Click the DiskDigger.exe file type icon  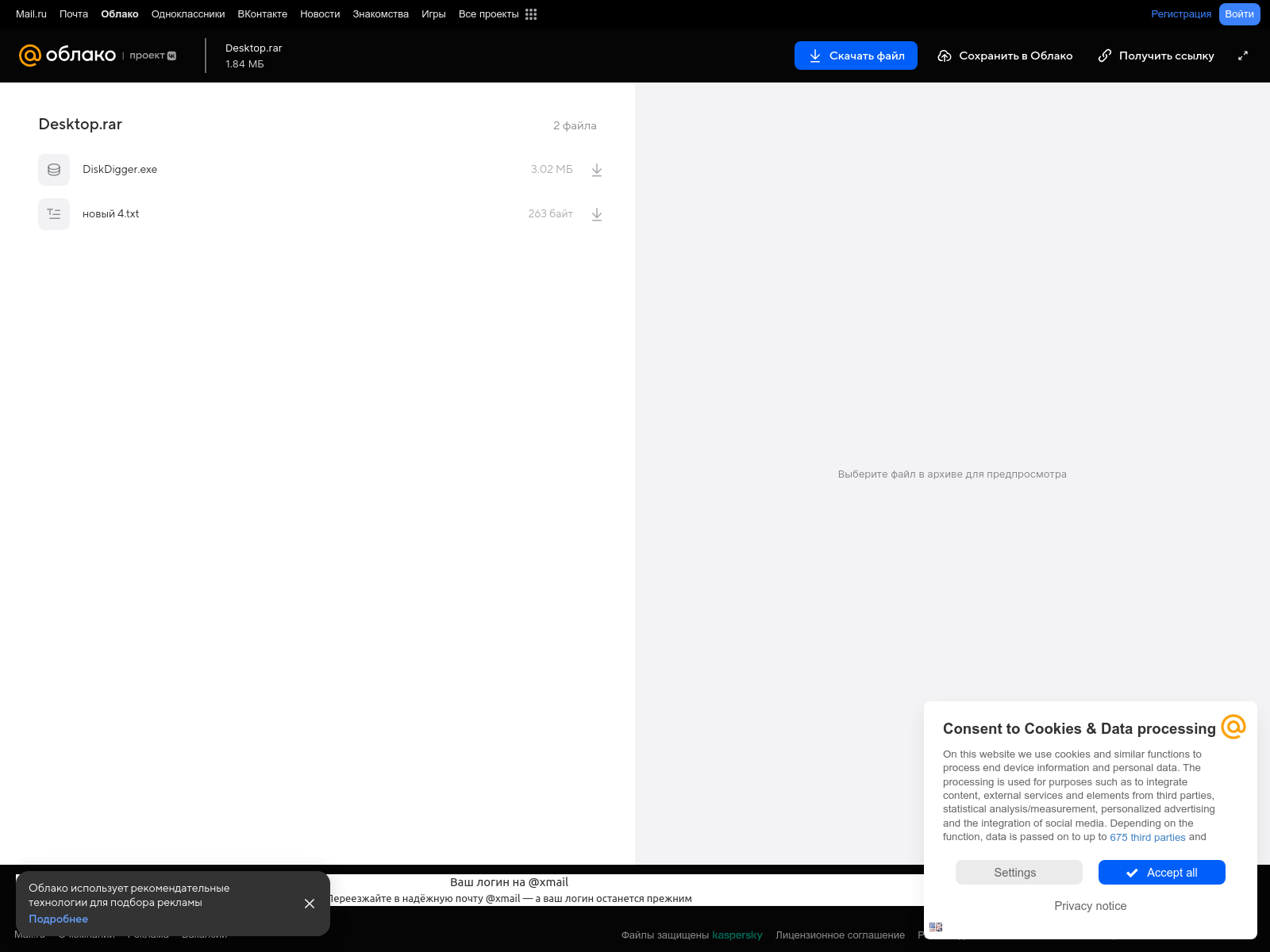click(x=54, y=170)
